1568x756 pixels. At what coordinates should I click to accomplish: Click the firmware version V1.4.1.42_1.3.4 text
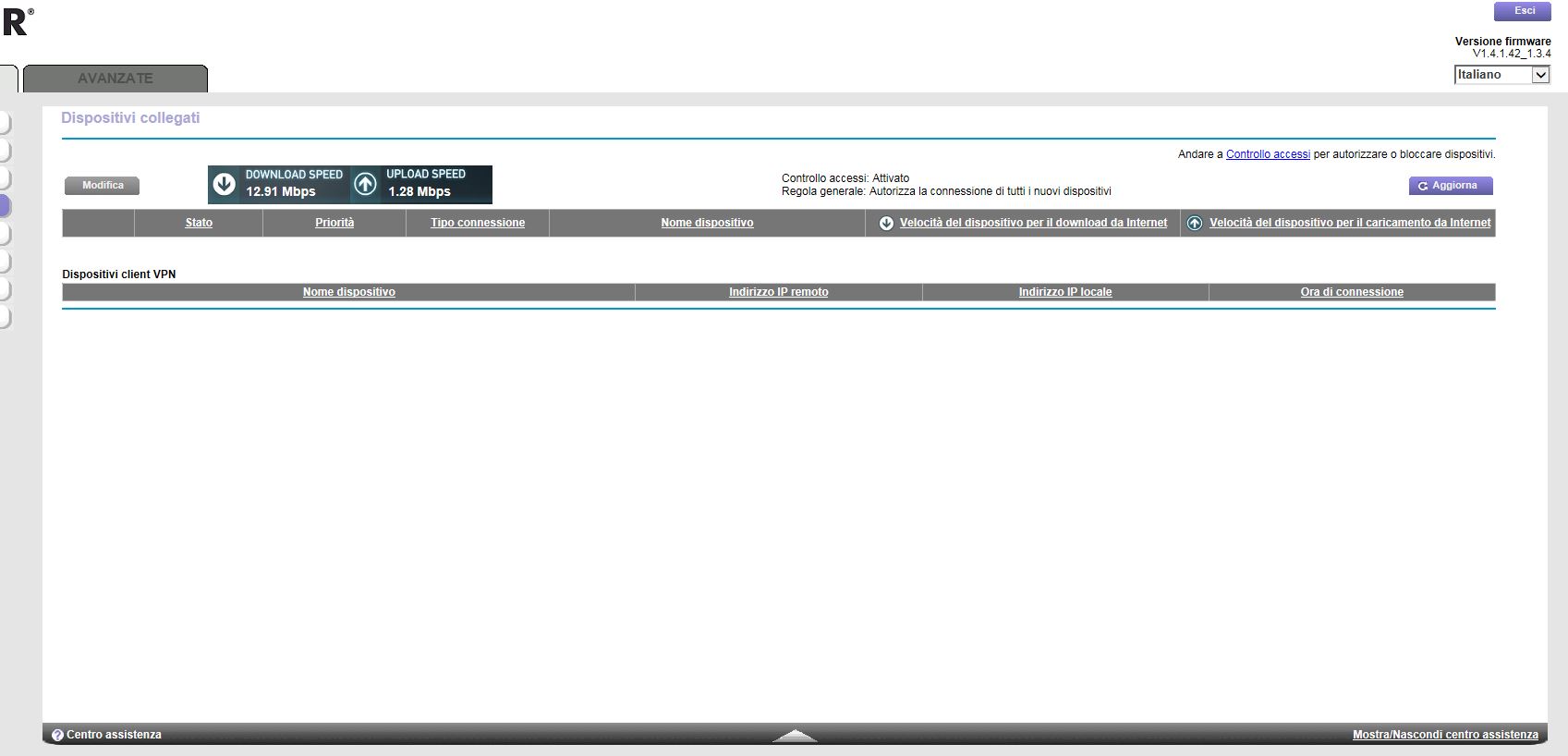click(x=1512, y=54)
